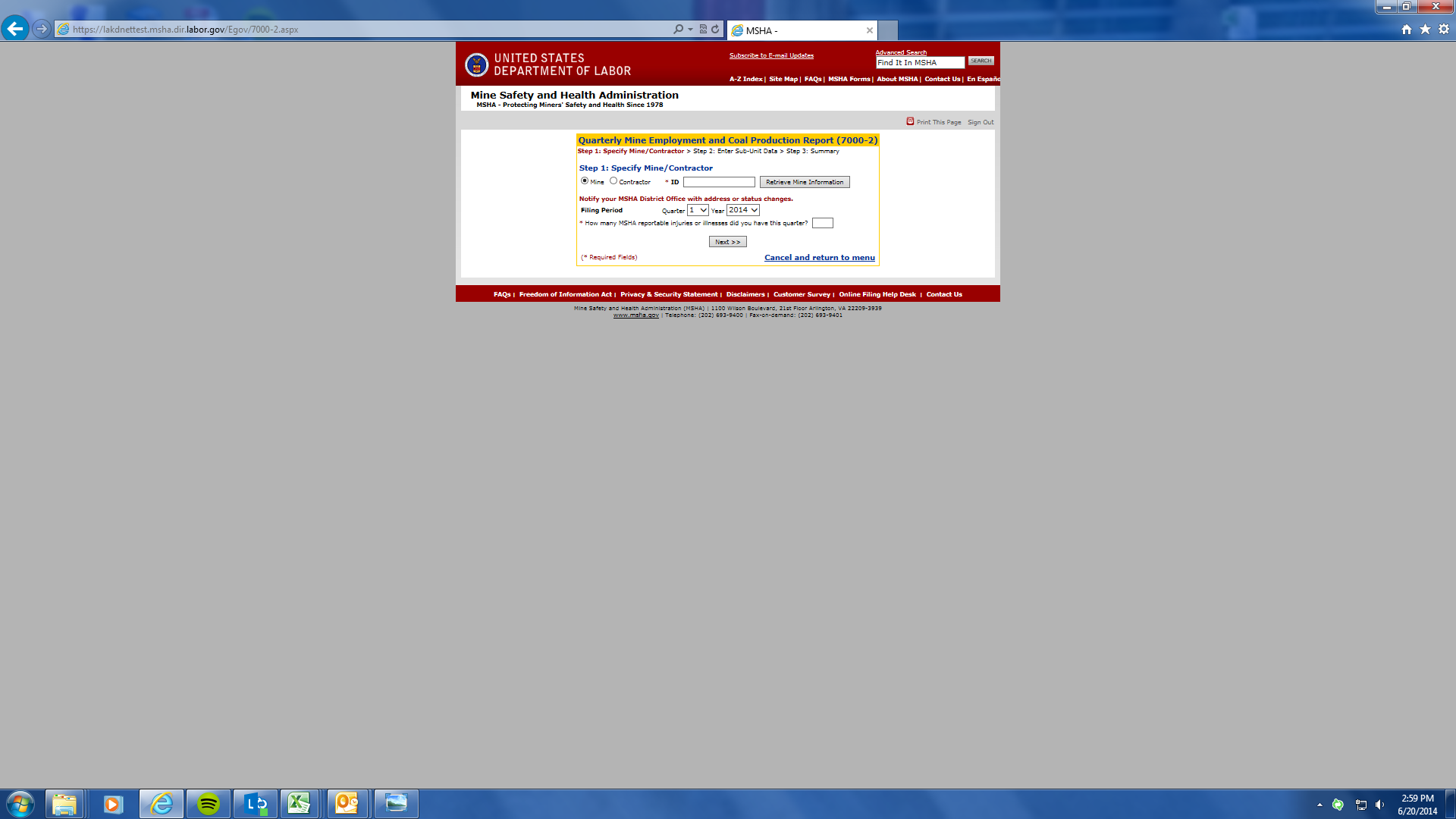The width and height of the screenshot is (1456, 819).
Task: Click the Print This Page icon
Action: [910, 121]
